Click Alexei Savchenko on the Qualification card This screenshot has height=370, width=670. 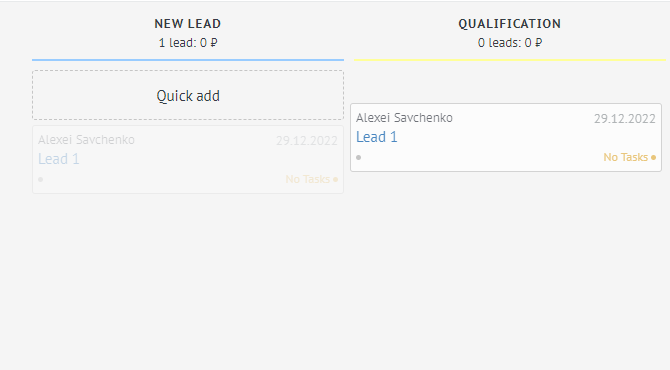(x=404, y=117)
